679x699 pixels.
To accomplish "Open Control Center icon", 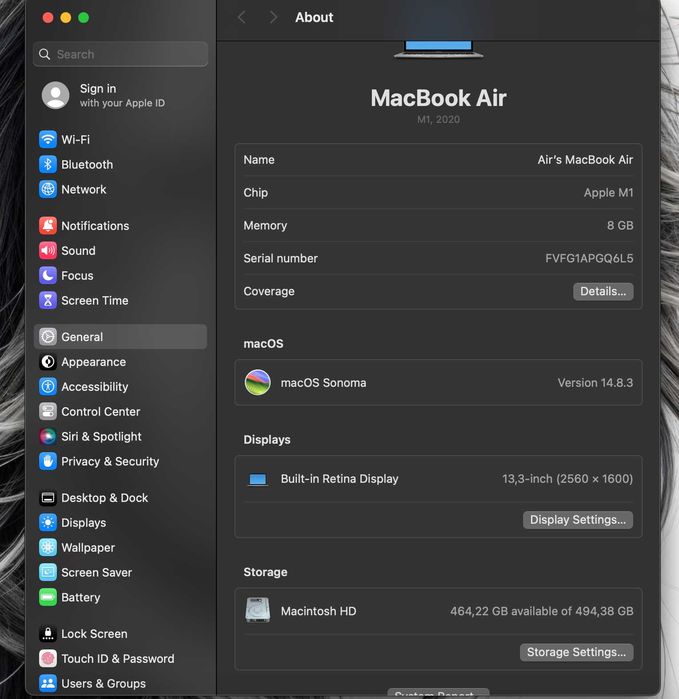I will point(48,411).
